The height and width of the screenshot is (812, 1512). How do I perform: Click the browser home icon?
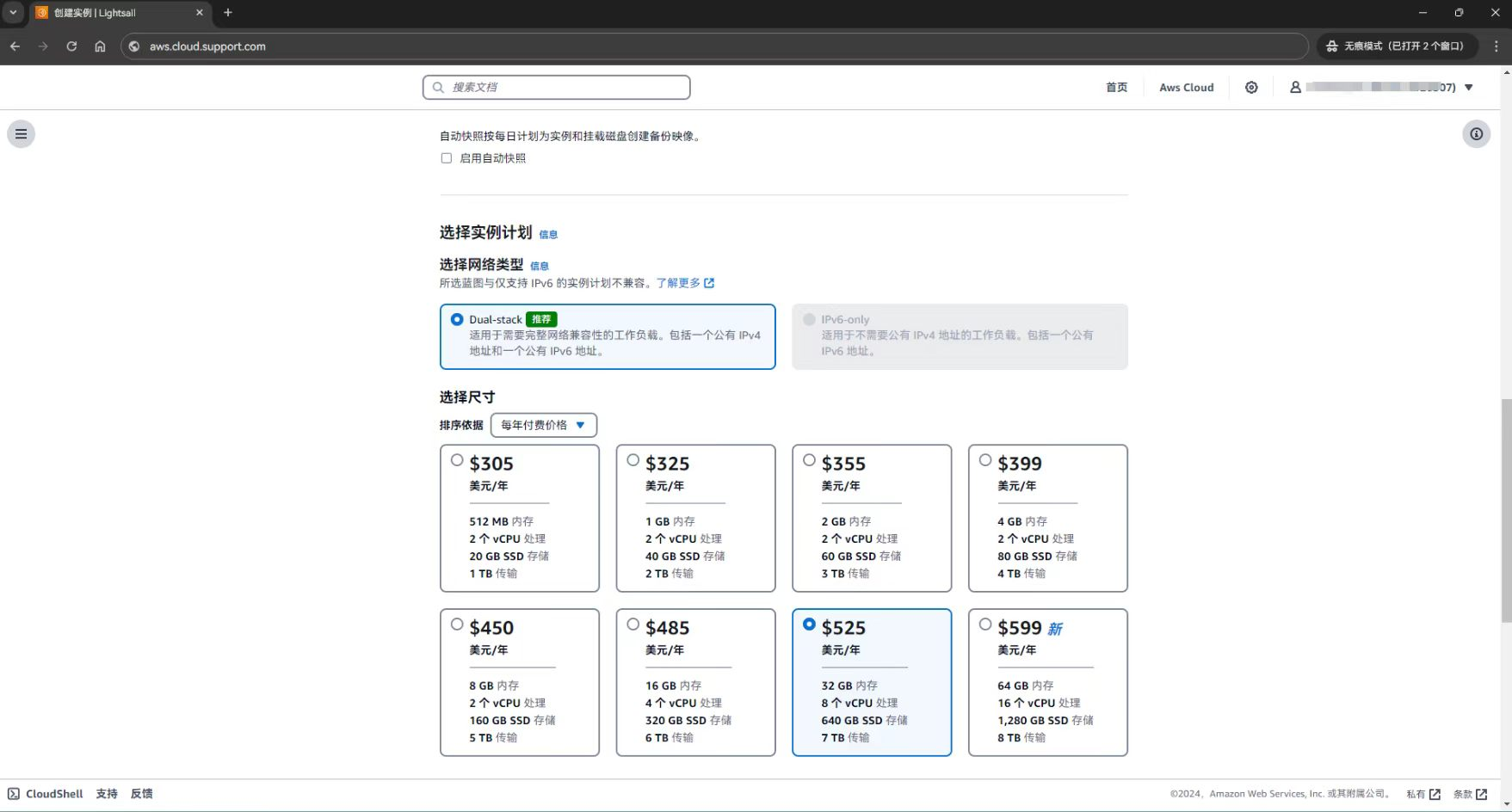point(100,46)
